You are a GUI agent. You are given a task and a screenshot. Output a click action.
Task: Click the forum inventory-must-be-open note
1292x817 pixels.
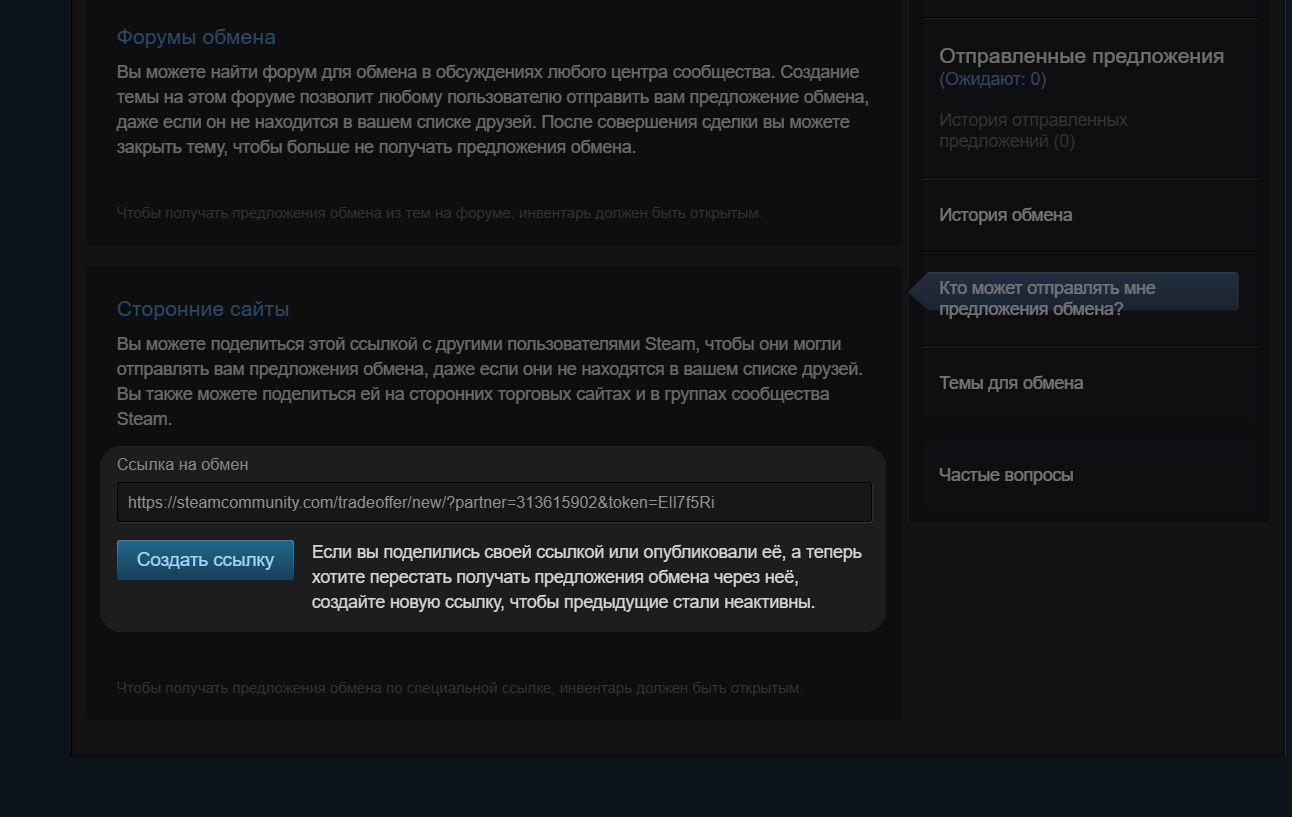(x=439, y=213)
